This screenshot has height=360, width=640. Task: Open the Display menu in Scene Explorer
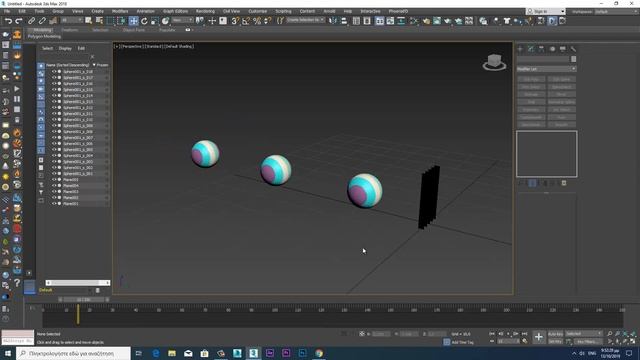pyautogui.click(x=65, y=48)
